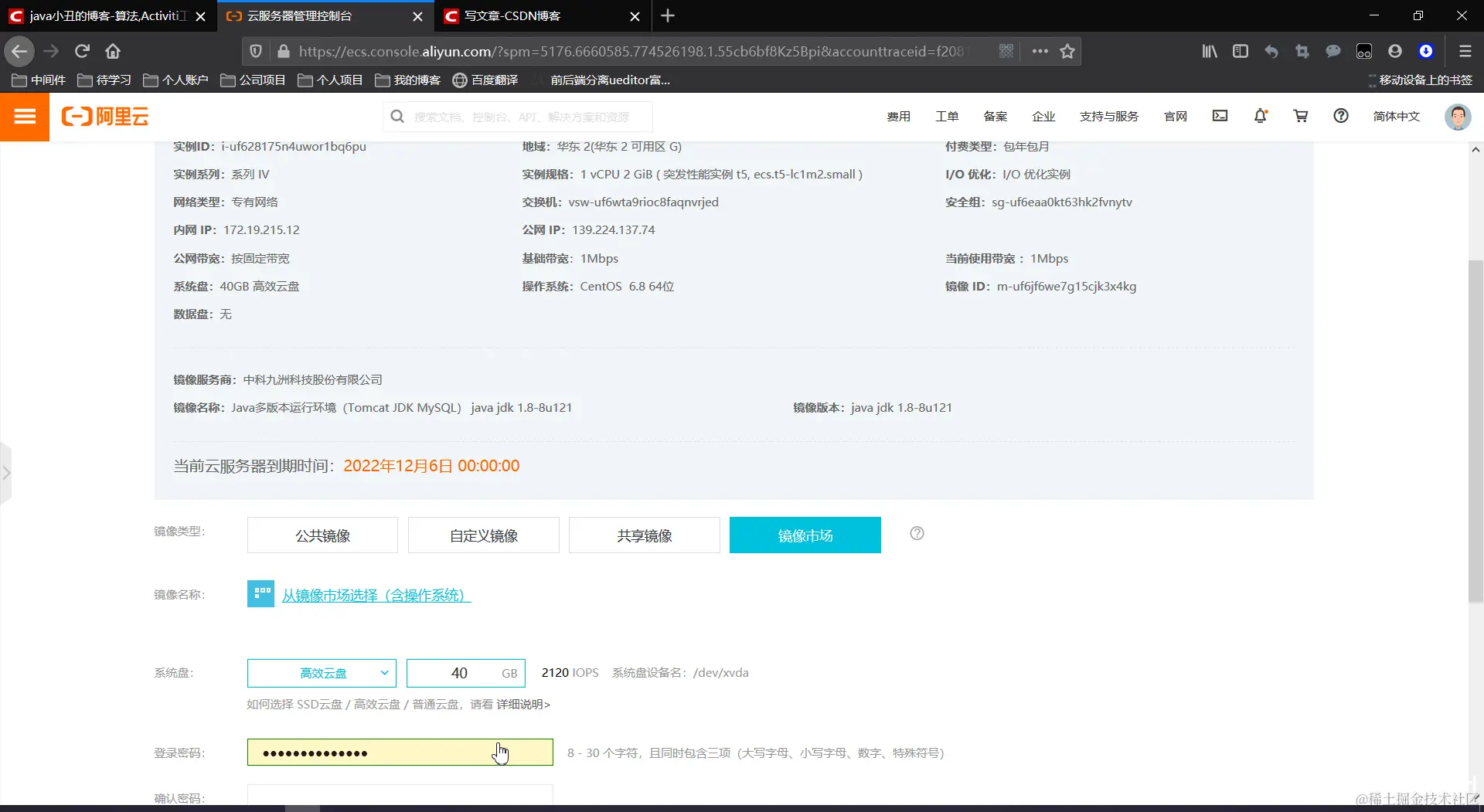Open the 待学习 bookmark folder
The width and height of the screenshot is (1484, 812).
[104, 80]
